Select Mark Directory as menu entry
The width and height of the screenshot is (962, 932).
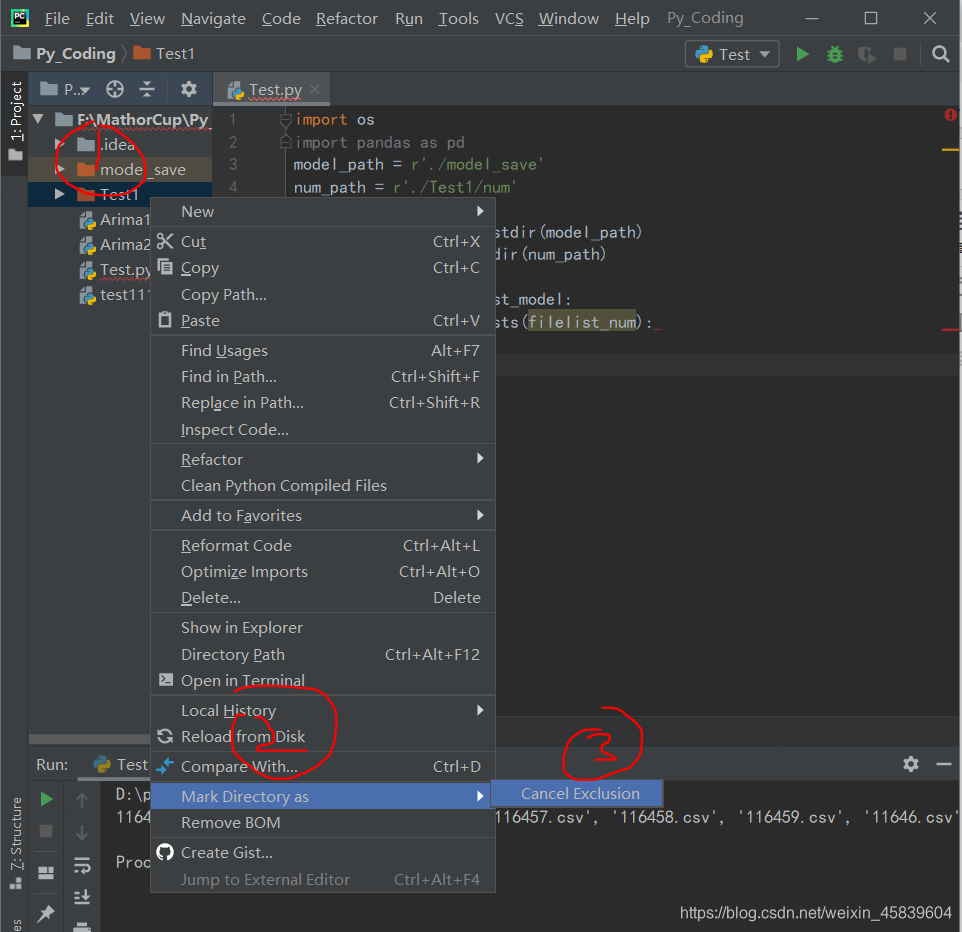tap(323, 796)
